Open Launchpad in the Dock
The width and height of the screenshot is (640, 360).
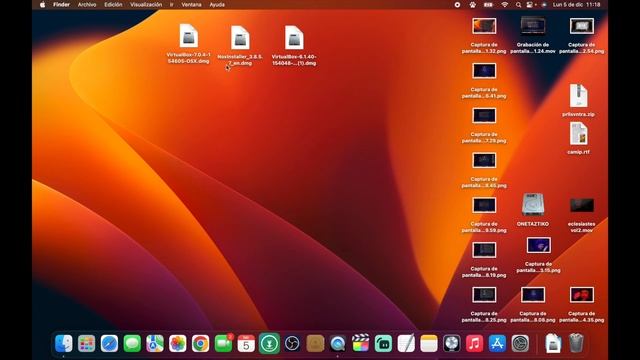coord(87,344)
